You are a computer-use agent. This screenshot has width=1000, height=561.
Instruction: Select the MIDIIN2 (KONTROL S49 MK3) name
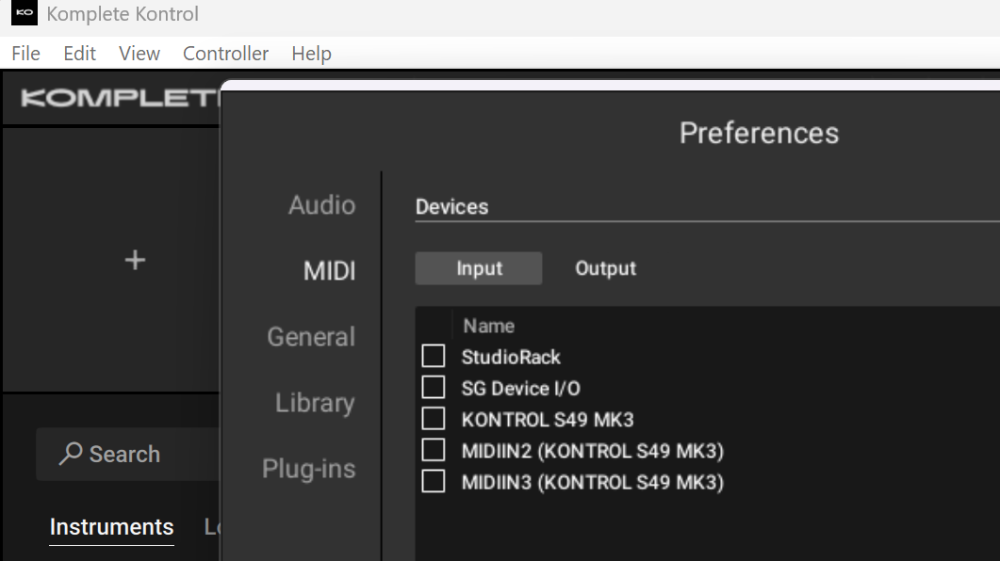pyautogui.click(x=592, y=451)
